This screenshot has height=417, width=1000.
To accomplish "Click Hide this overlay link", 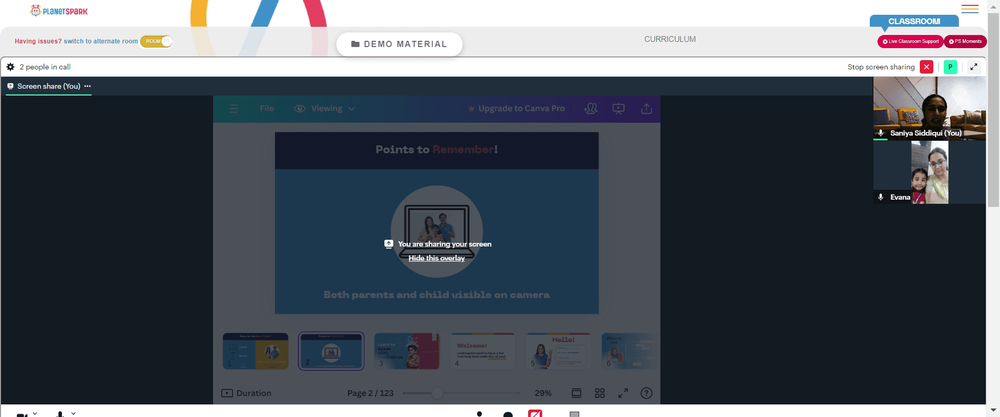I will point(436,258).
